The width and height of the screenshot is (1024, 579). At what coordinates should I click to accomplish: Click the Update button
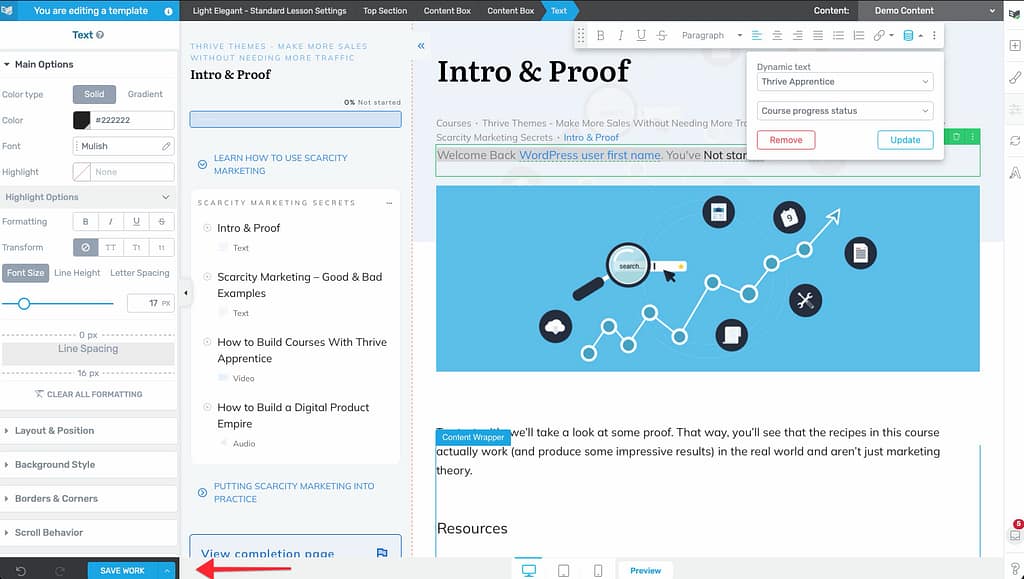[904, 140]
